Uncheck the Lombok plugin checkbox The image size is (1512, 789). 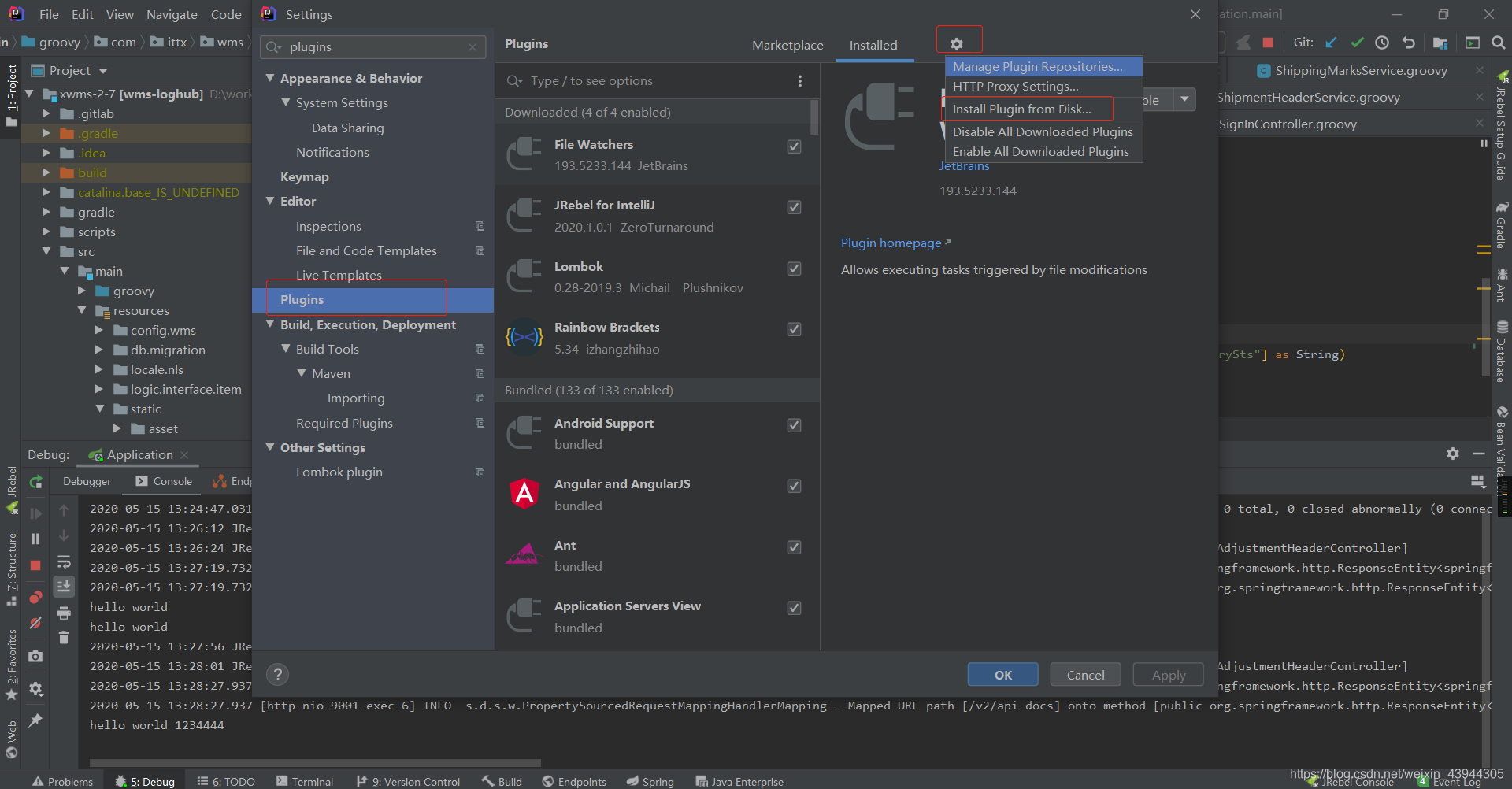(794, 269)
